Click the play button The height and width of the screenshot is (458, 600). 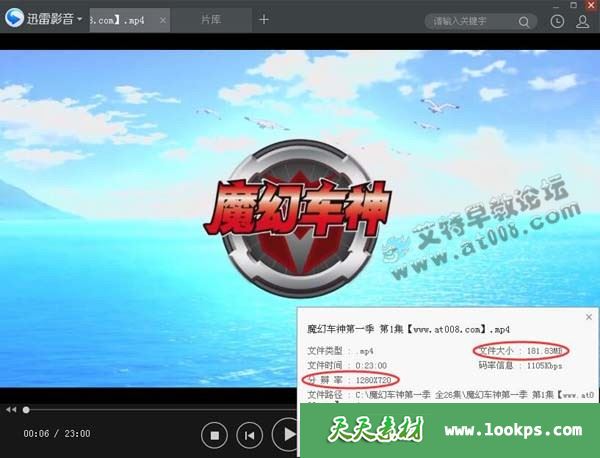pos(287,434)
